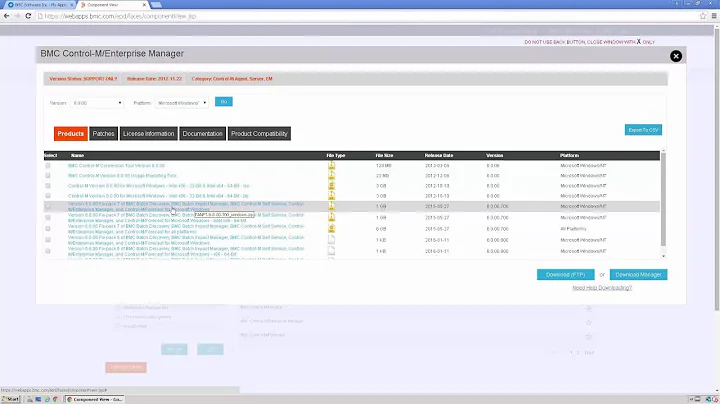Open Control-M 8.0.00 Windows zip link
720x404 pixels.
pos(158,196)
